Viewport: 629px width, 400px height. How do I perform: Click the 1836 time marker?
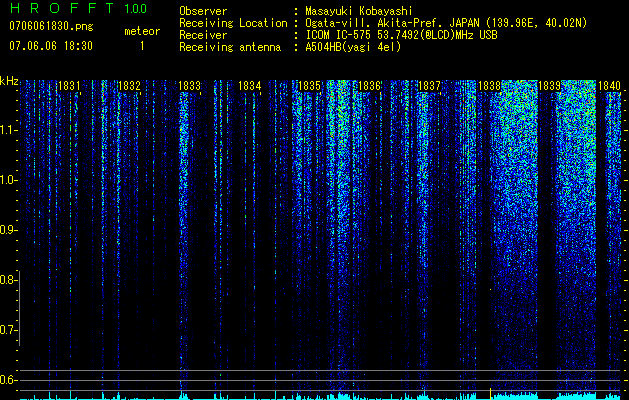pos(369,86)
